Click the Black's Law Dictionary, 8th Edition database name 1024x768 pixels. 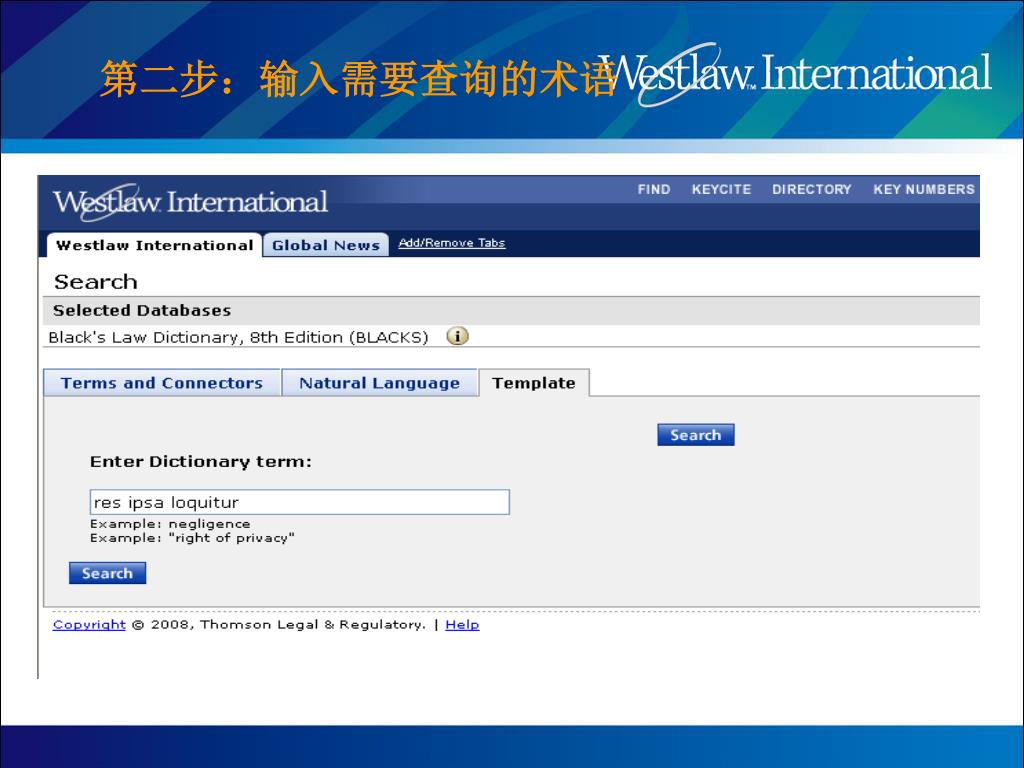[238, 337]
